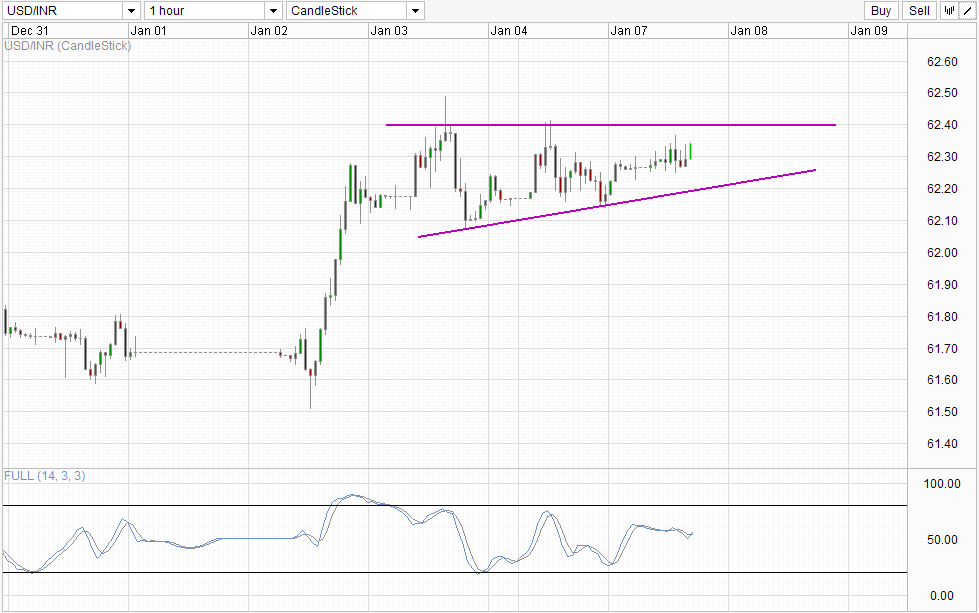Click the Jan 03 date label

point(389,31)
